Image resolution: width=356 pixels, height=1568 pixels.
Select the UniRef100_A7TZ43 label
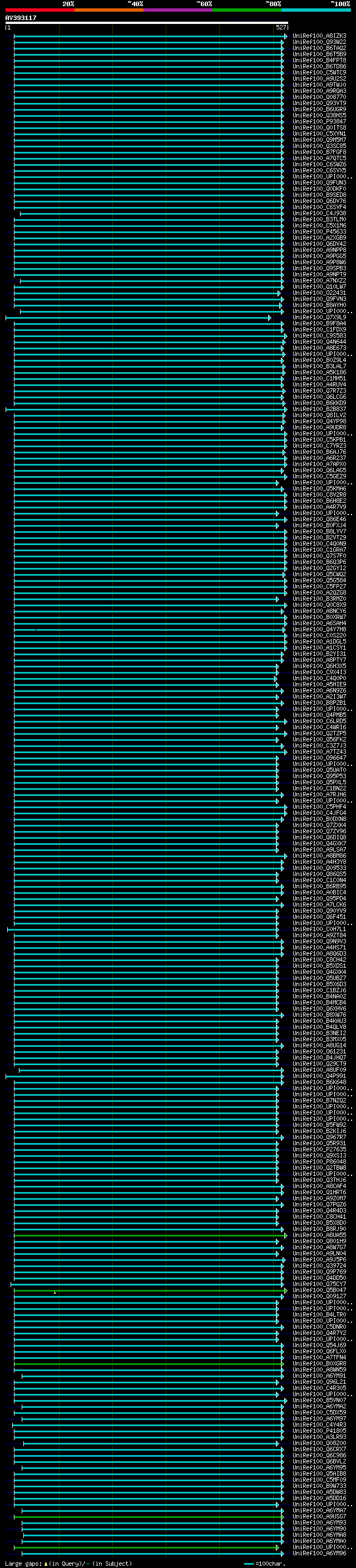point(319,752)
